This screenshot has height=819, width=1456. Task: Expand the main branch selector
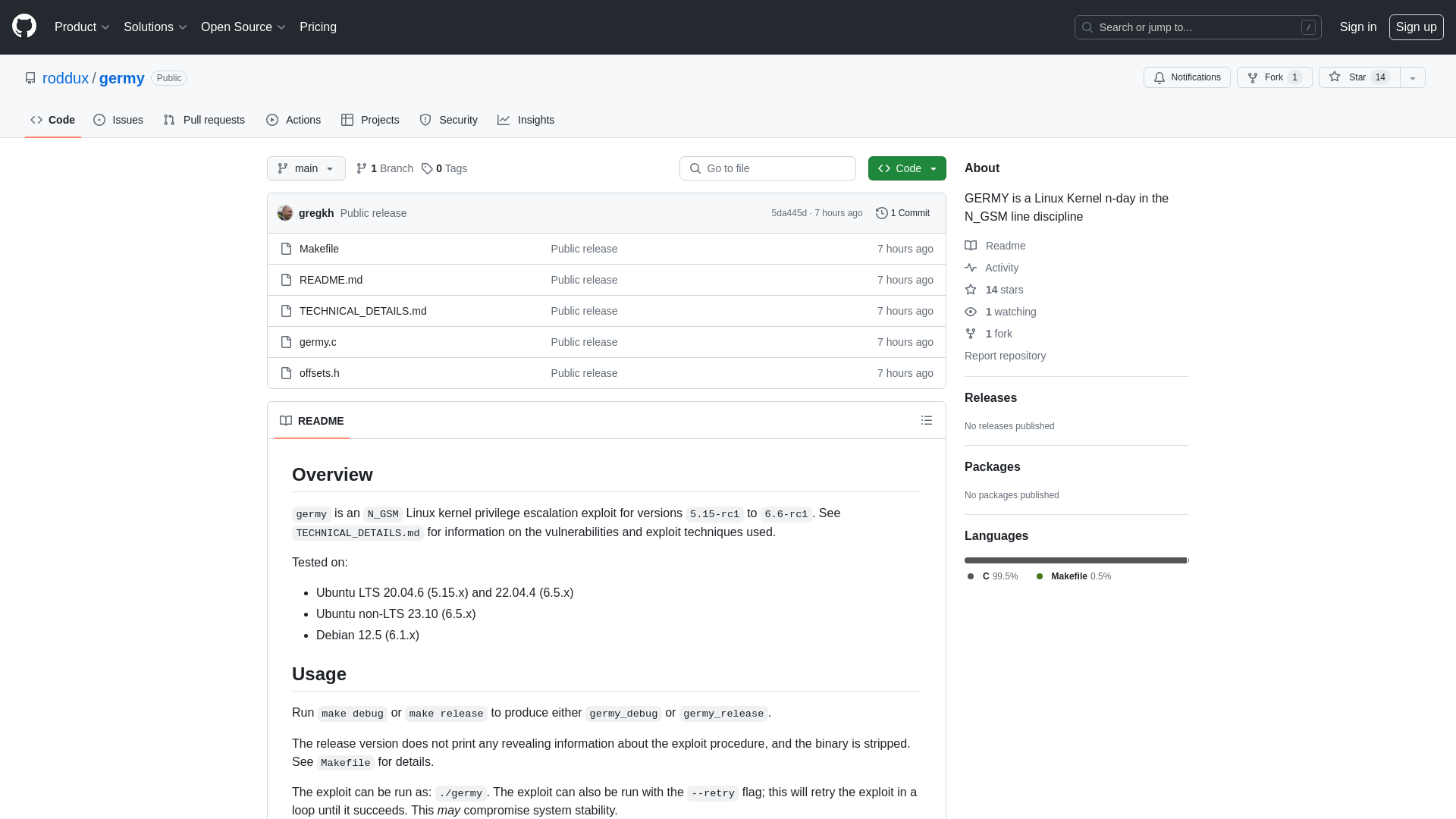click(306, 168)
